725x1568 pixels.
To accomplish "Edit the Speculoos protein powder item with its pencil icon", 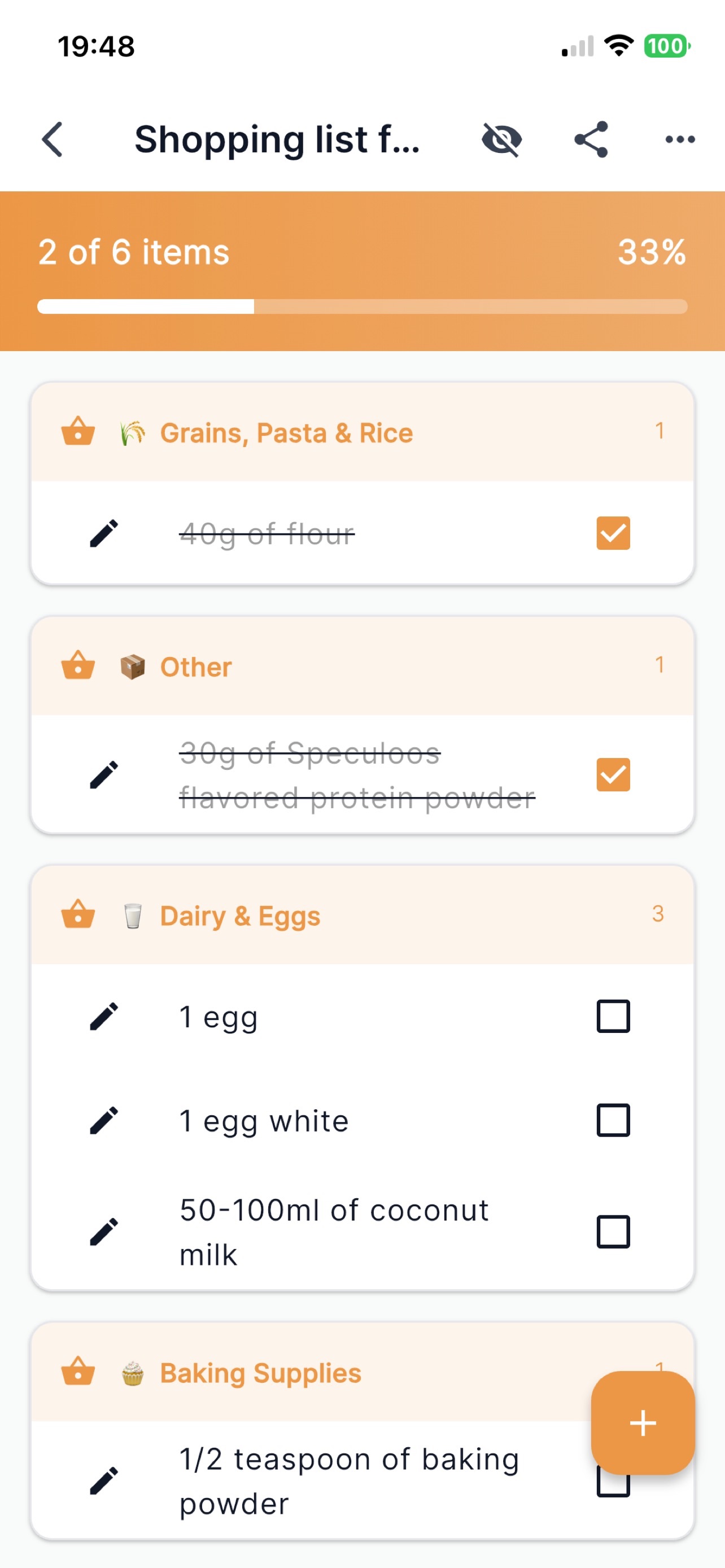I will coord(104,775).
